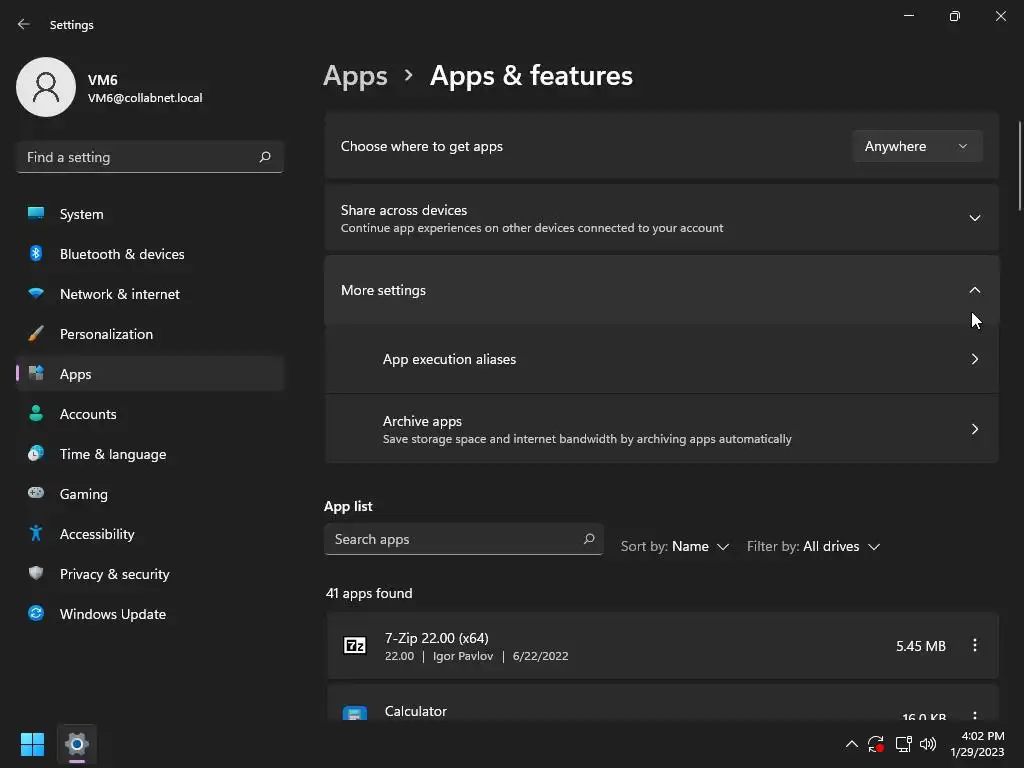Click the Windows Start button
Viewport: 1024px width, 768px height.
[x=32, y=744]
